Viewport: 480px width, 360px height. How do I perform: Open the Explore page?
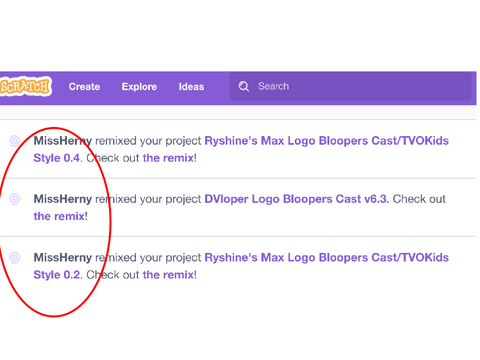pyautogui.click(x=139, y=87)
